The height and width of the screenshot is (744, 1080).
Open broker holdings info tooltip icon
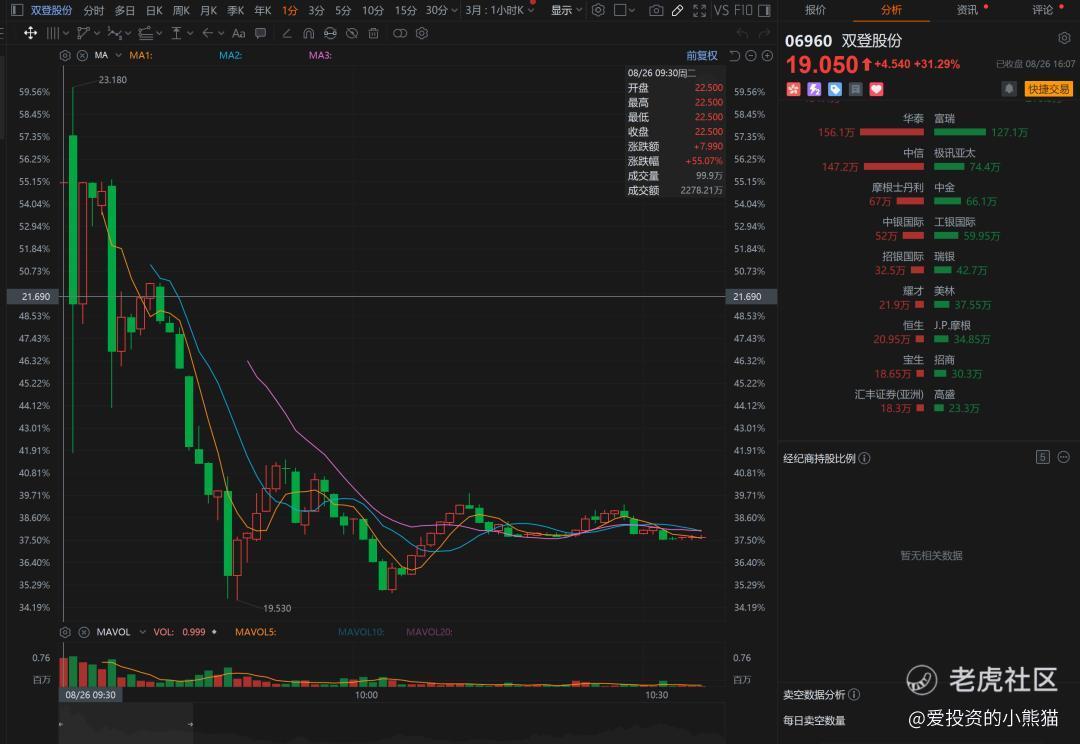pos(864,458)
